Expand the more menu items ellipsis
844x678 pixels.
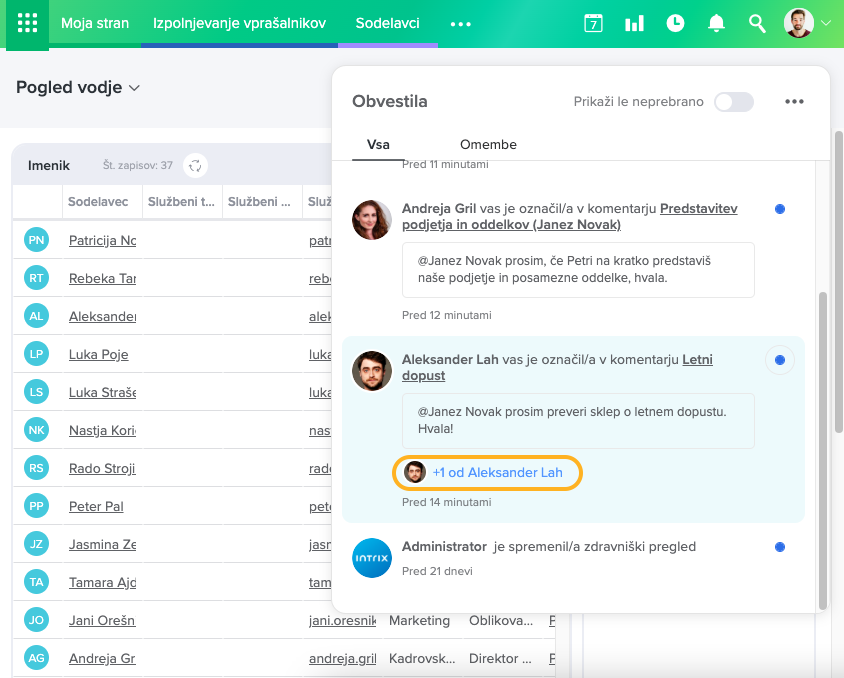pos(460,23)
